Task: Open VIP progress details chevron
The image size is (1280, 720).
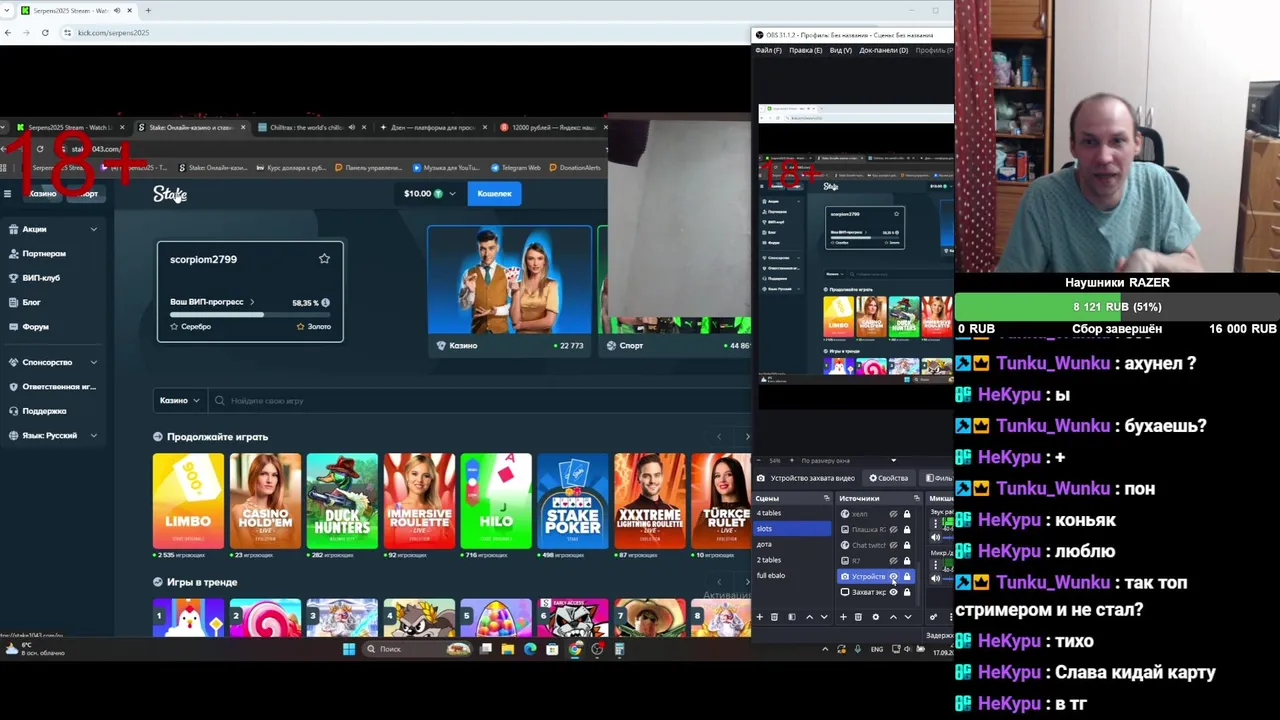Action: [252, 302]
